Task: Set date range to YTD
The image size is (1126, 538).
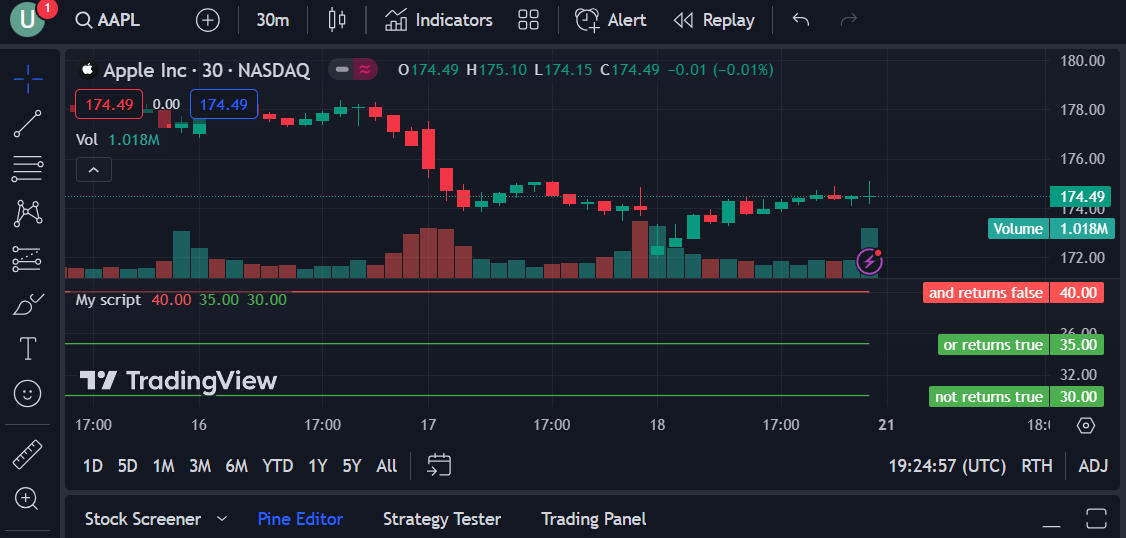Action: coord(277,465)
